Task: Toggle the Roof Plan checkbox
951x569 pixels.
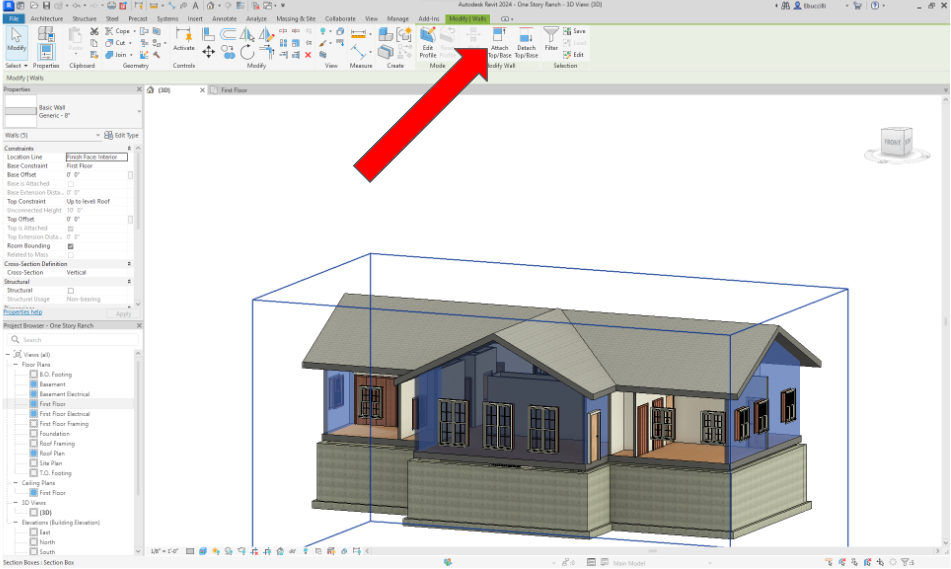Action: tap(34, 453)
